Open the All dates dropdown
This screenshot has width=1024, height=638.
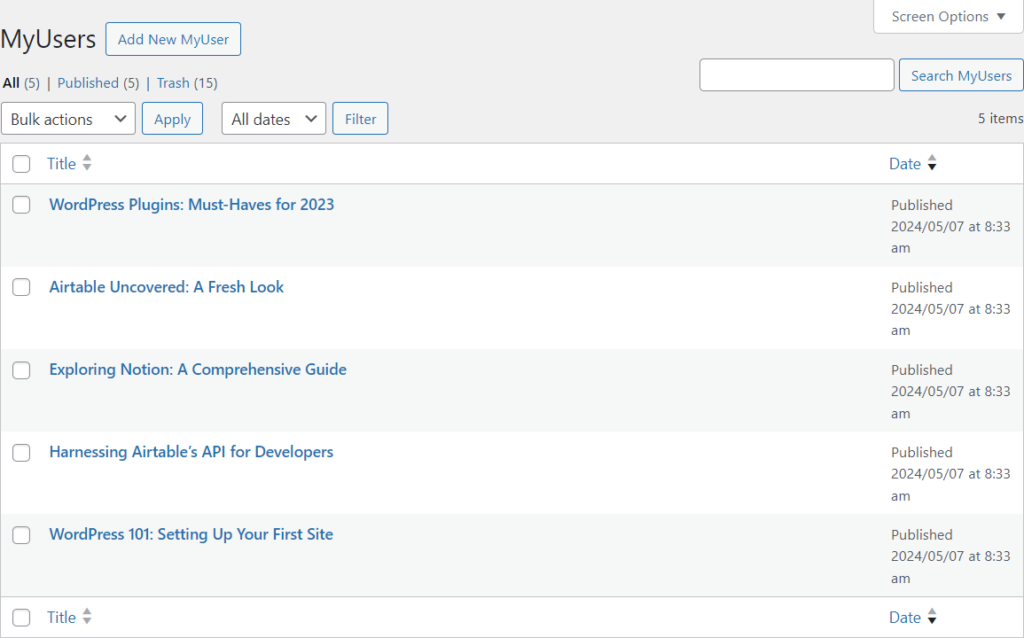(x=274, y=119)
